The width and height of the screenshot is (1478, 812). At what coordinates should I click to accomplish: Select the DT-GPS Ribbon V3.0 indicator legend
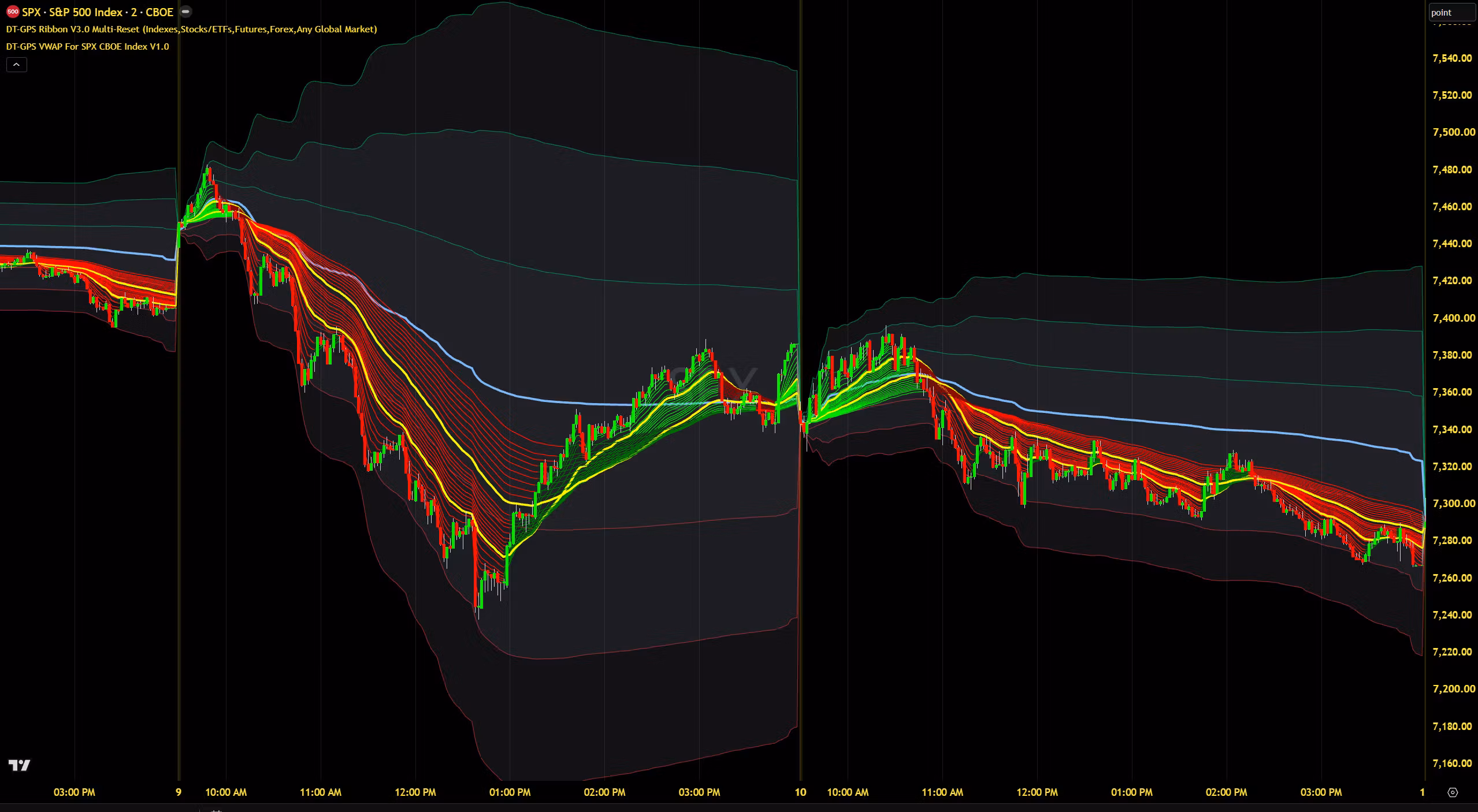191,29
